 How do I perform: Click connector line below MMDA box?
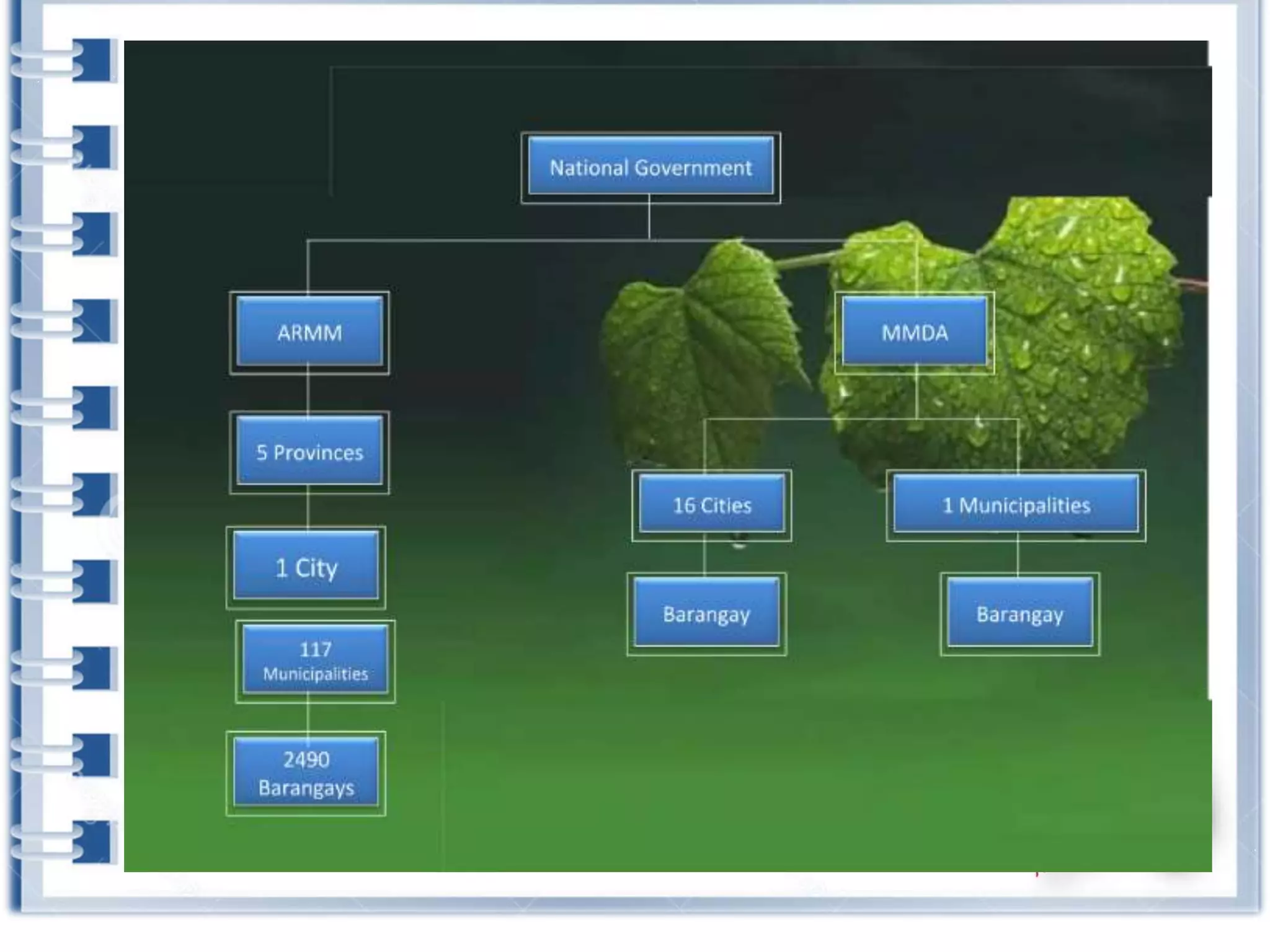point(916,395)
